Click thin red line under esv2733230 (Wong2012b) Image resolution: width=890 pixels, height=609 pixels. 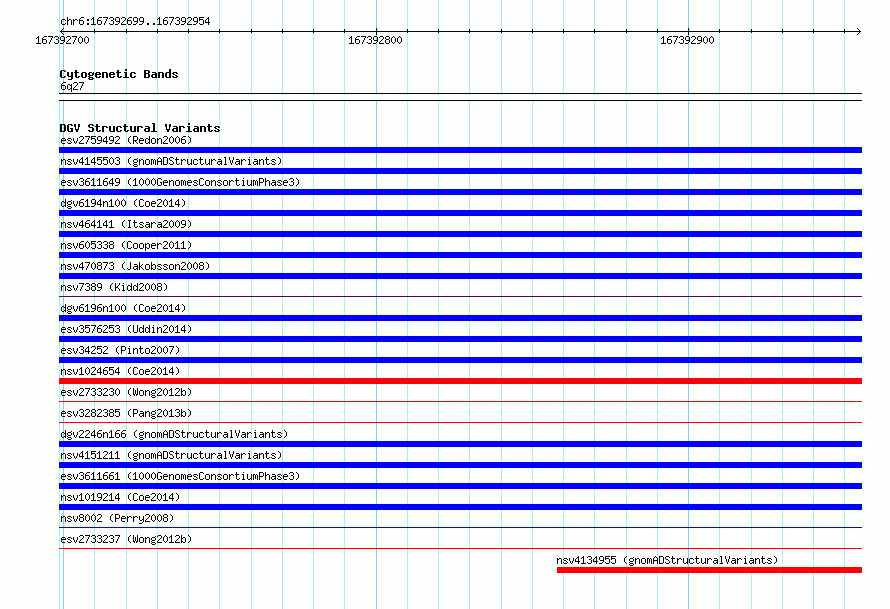click(x=460, y=401)
